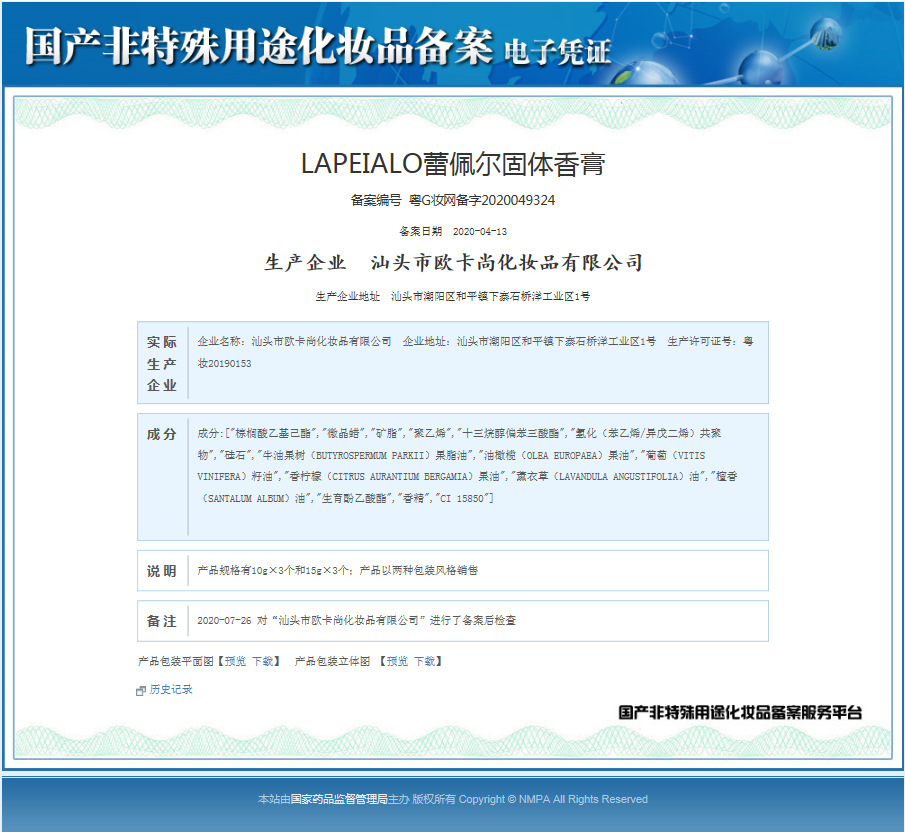Click the 说明 section label
Image resolution: width=905 pixels, height=832 pixels.
tap(162, 571)
